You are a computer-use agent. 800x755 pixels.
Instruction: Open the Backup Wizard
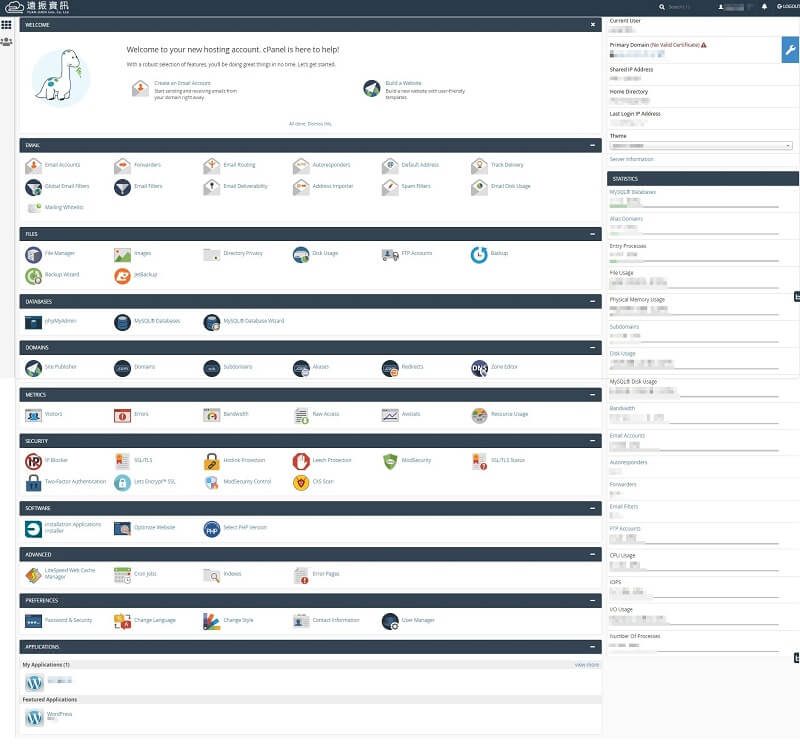pyautogui.click(x=62, y=276)
